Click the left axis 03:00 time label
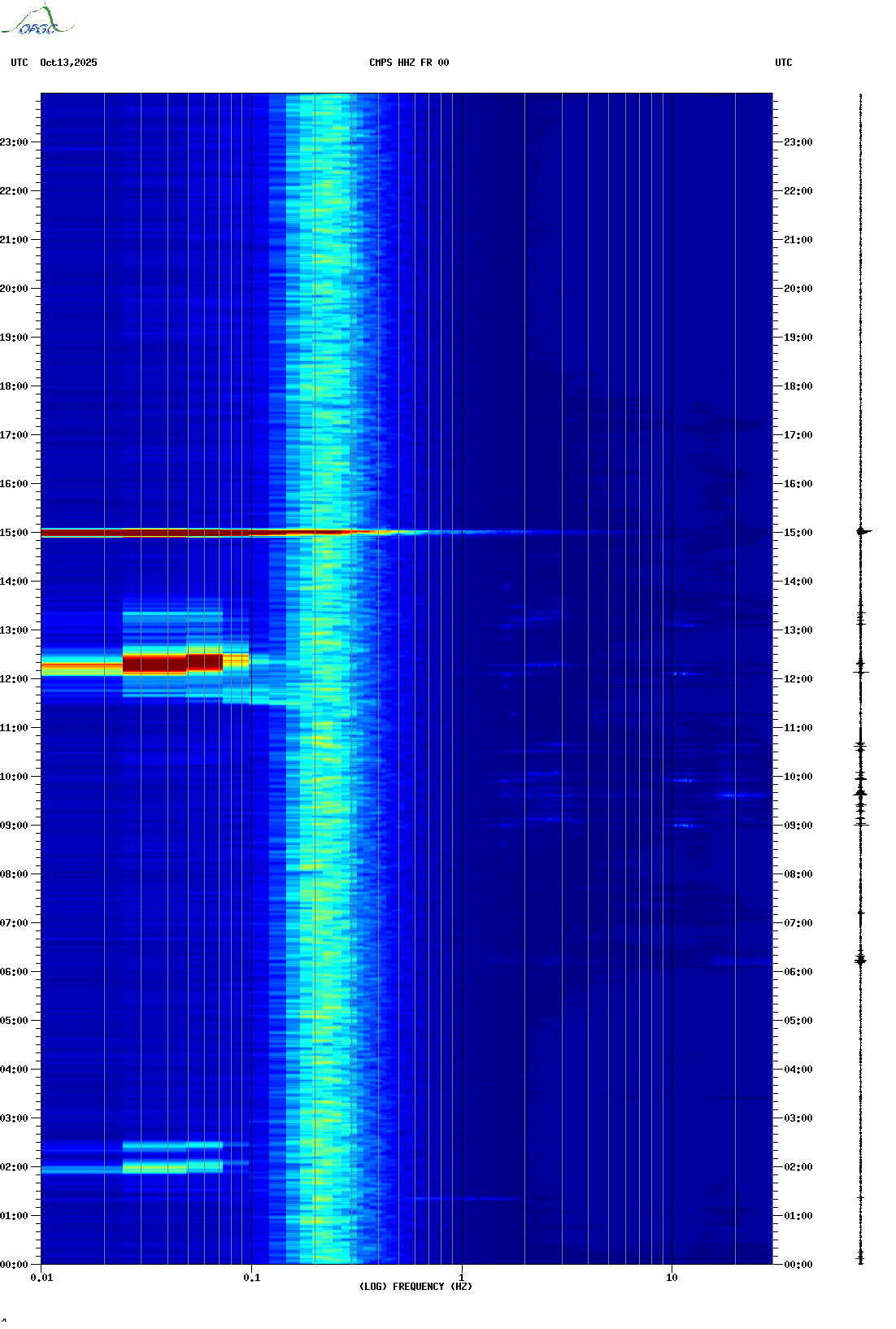 [14, 1118]
